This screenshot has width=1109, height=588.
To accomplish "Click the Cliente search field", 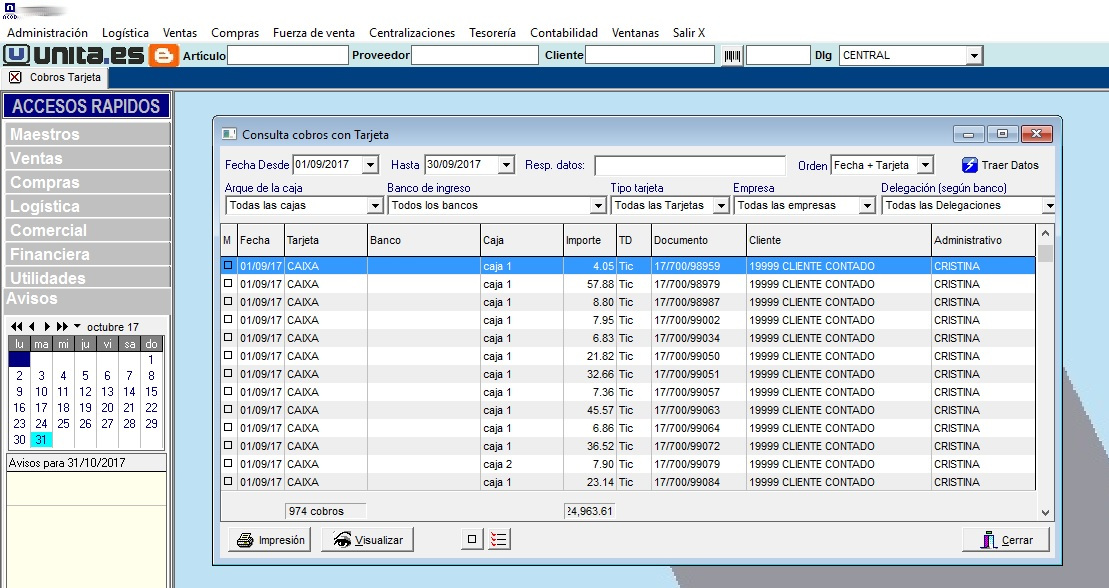I will coord(650,55).
